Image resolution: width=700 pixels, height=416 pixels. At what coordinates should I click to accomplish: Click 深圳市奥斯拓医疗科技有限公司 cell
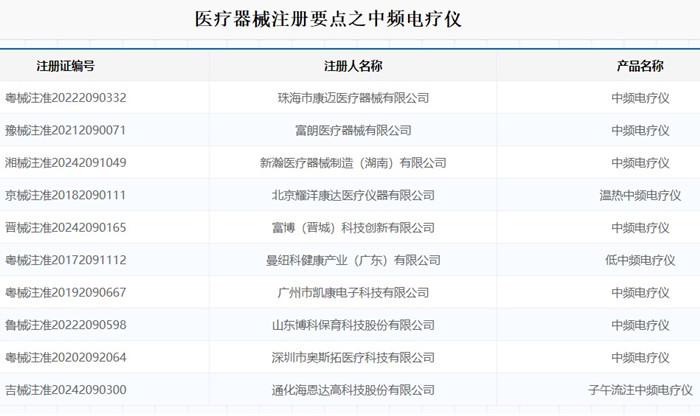point(353,357)
